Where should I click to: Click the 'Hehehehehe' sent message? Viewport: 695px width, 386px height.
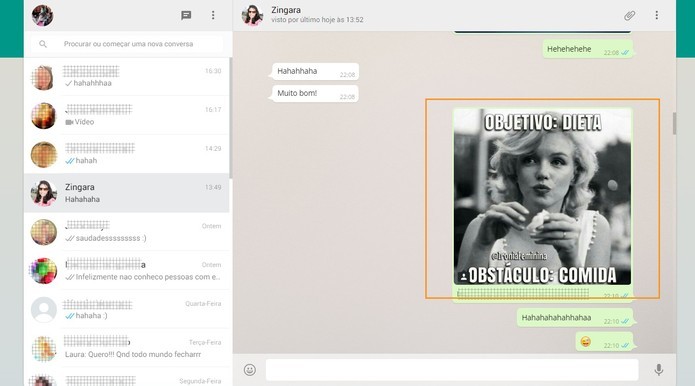[588, 49]
